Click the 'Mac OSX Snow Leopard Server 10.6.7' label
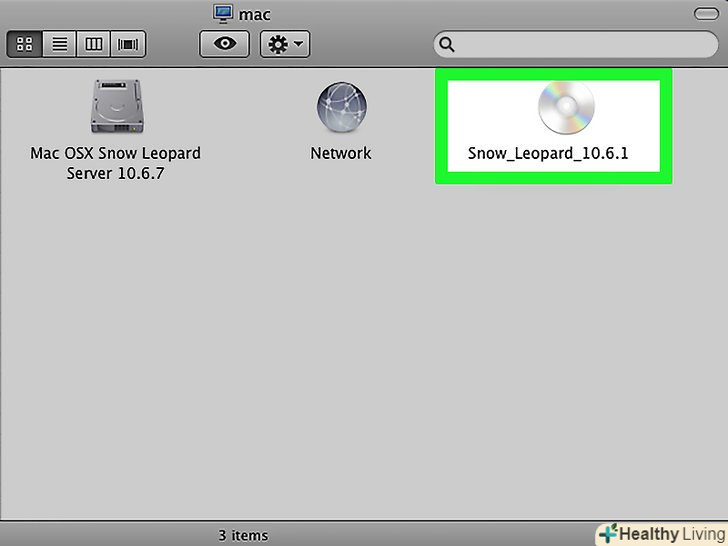Viewport: 728px width, 546px height. pos(116,163)
